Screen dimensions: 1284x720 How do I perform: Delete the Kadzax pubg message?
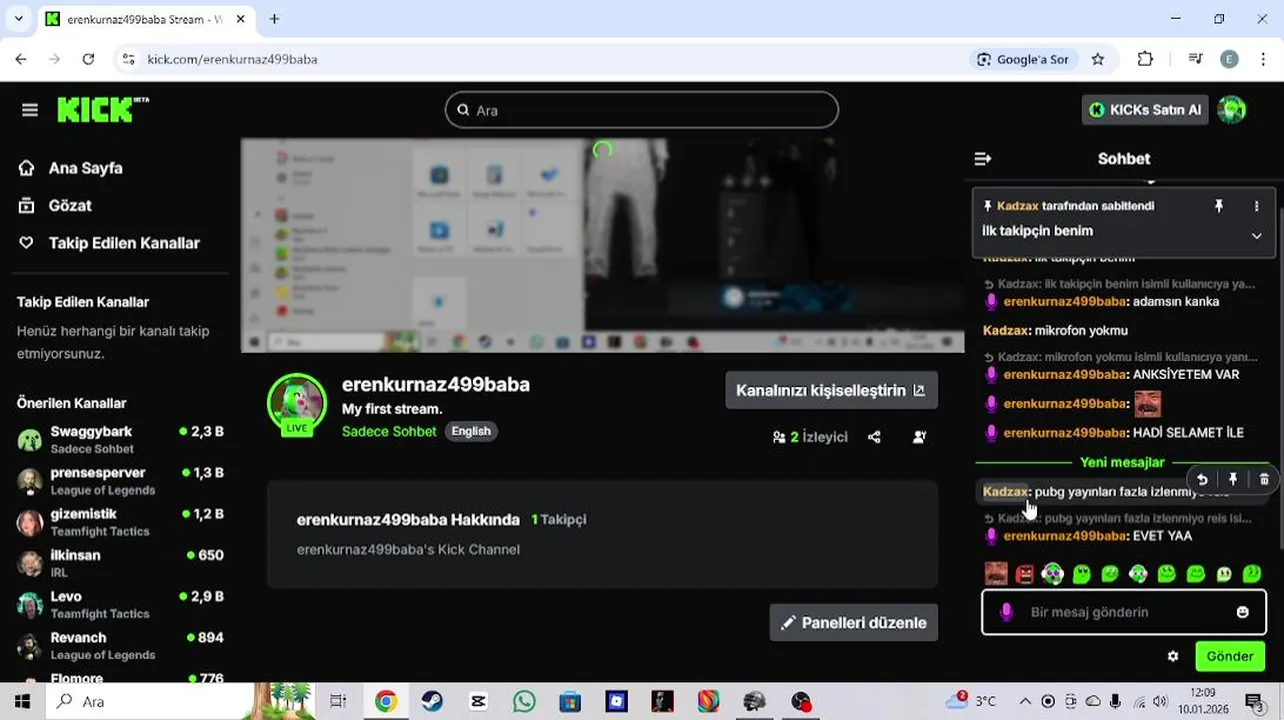[1264, 480]
